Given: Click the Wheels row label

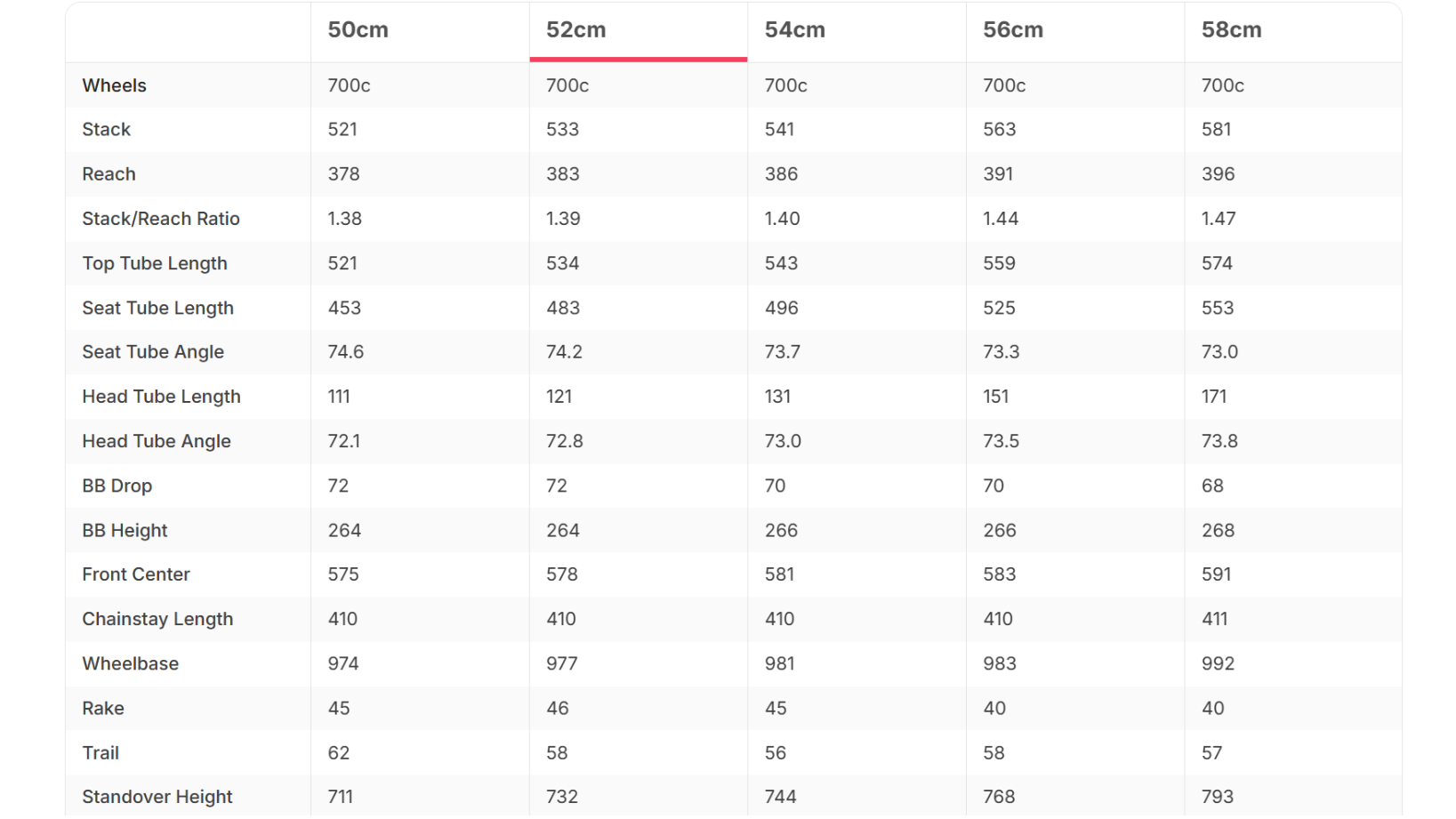Looking at the screenshot, I should pyautogui.click(x=114, y=85).
